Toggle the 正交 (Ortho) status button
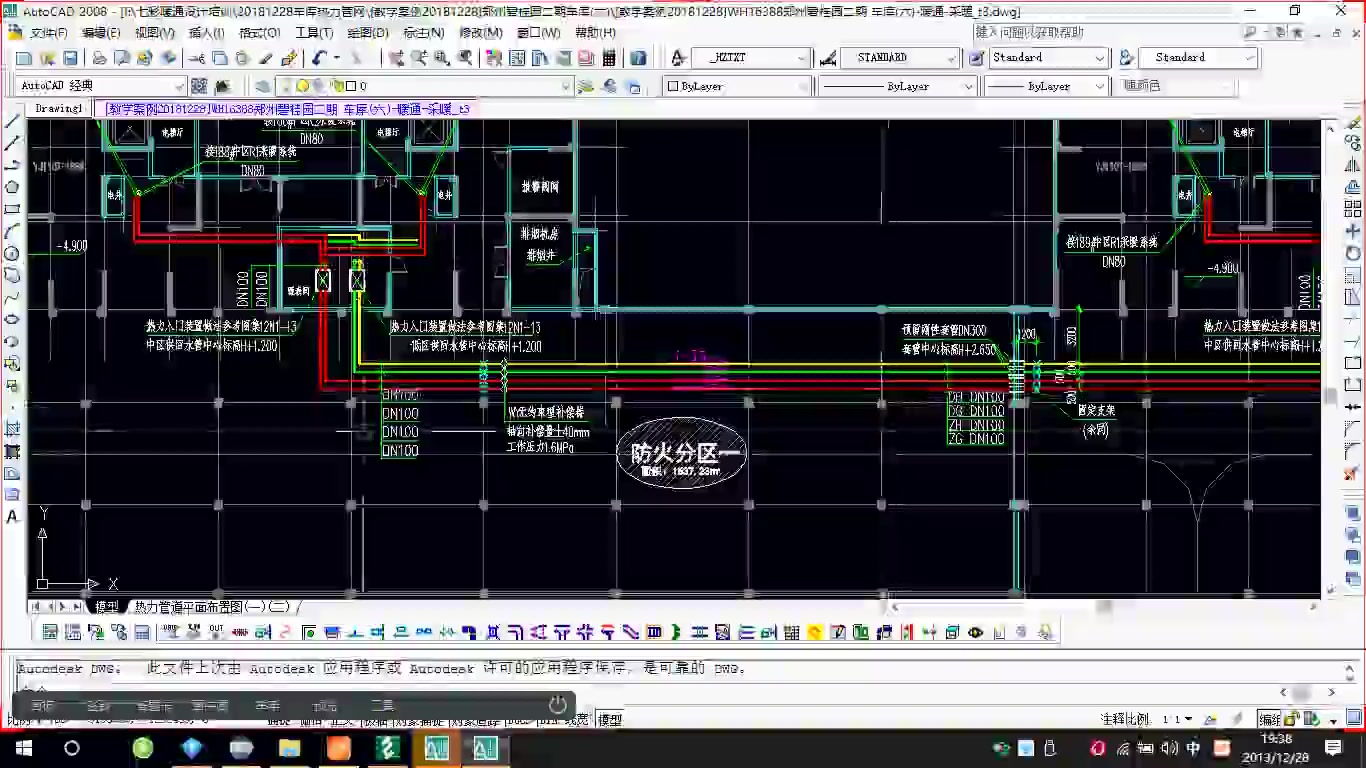This screenshot has width=1366, height=768. pos(342,720)
